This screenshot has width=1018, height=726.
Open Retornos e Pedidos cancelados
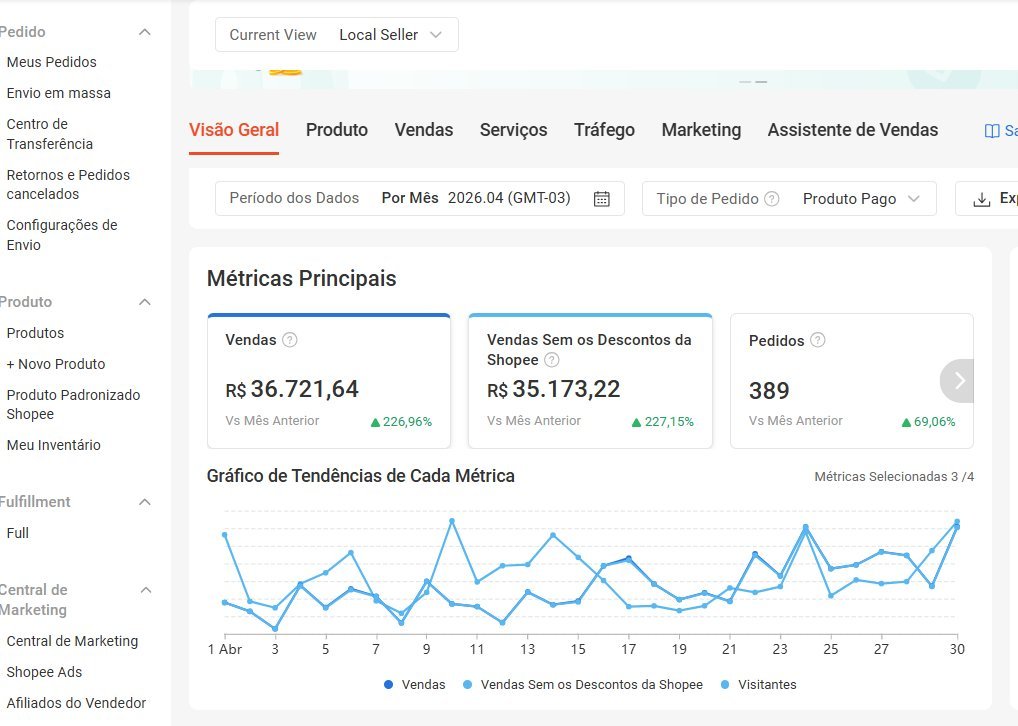click(68, 184)
